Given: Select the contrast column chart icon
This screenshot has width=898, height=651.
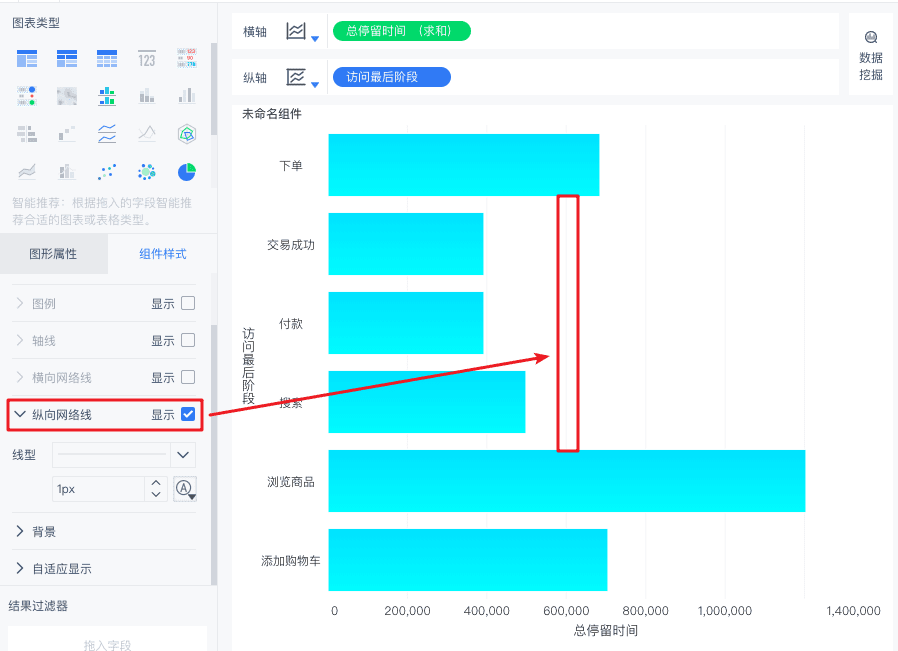Looking at the screenshot, I should [187, 96].
